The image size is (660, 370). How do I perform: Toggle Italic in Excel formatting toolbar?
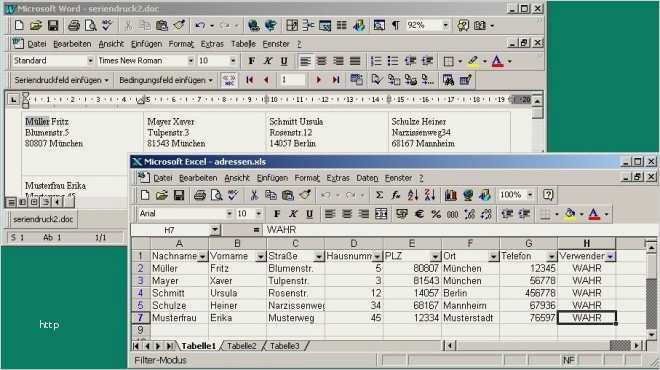(293, 214)
